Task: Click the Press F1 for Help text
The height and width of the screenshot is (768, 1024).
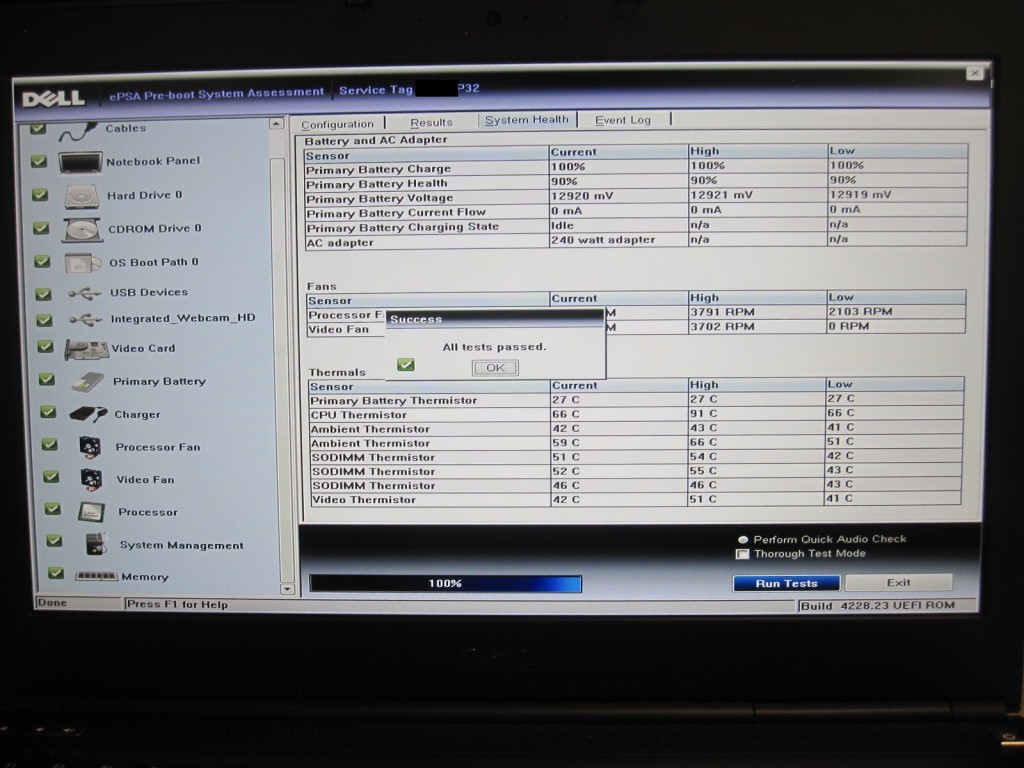Action: point(177,604)
